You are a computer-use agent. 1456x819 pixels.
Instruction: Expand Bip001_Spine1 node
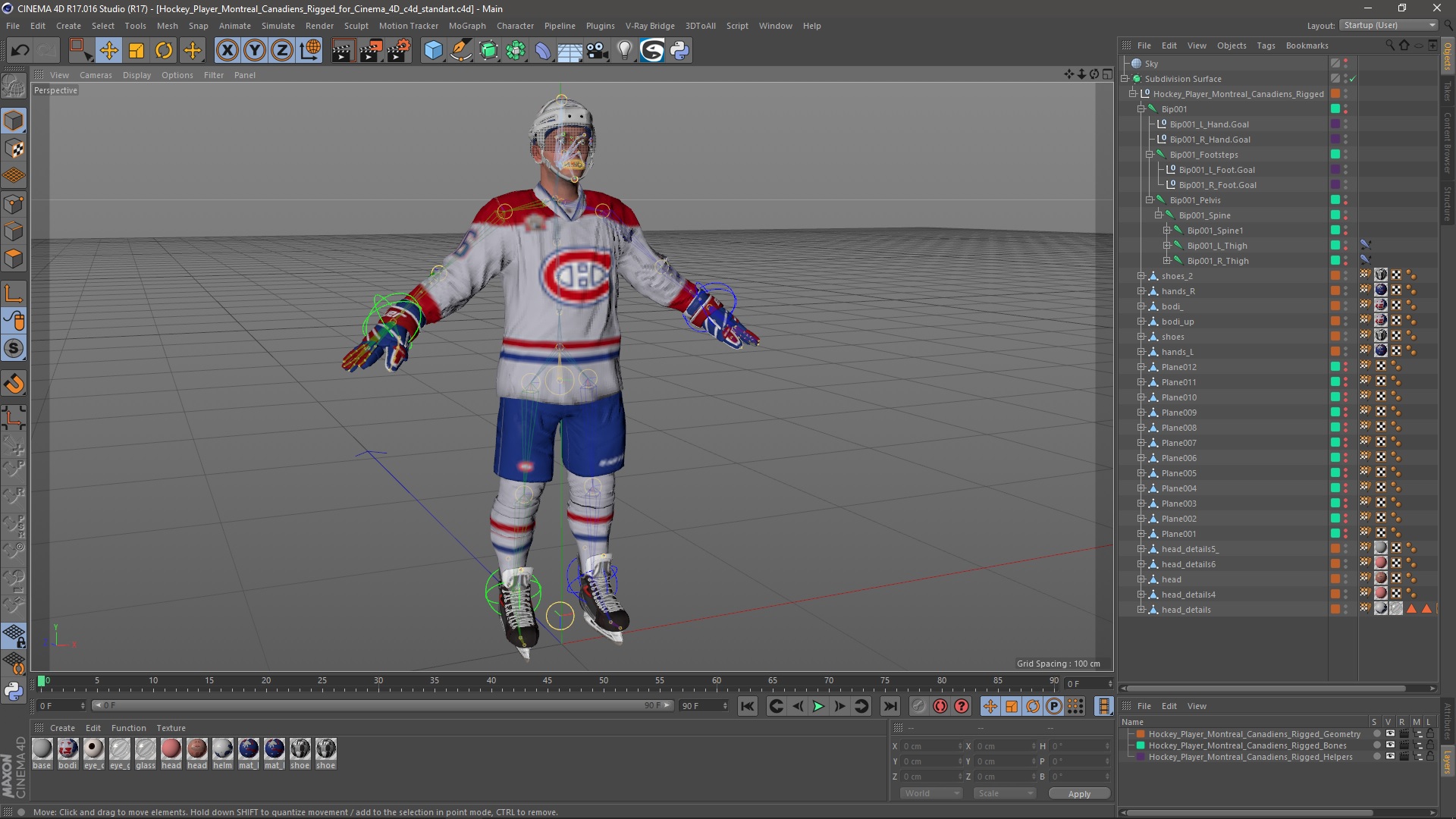(1166, 231)
